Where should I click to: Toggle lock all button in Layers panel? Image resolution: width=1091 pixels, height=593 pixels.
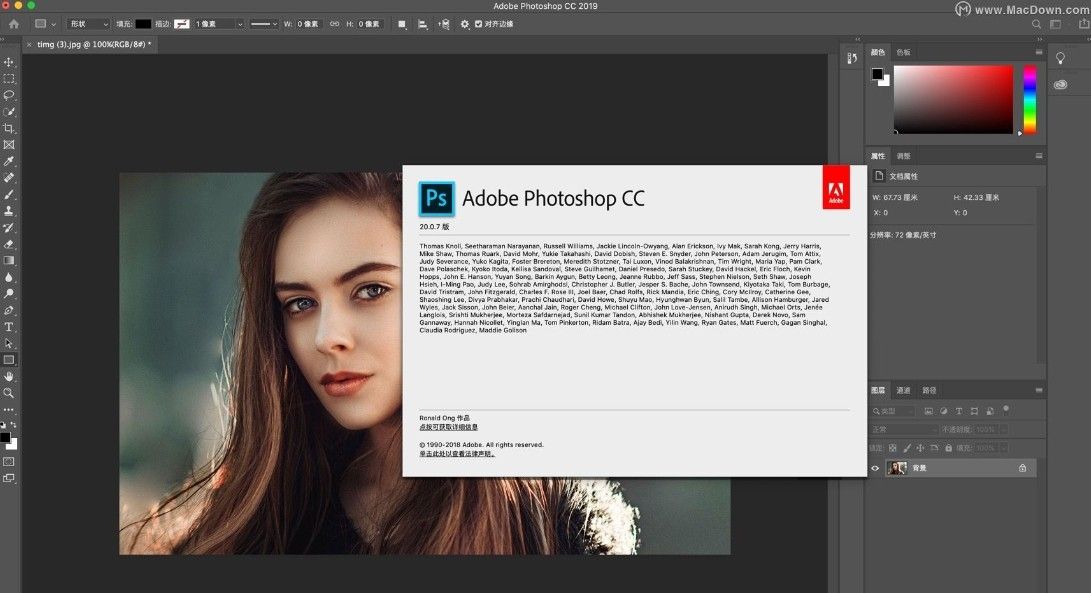click(947, 448)
